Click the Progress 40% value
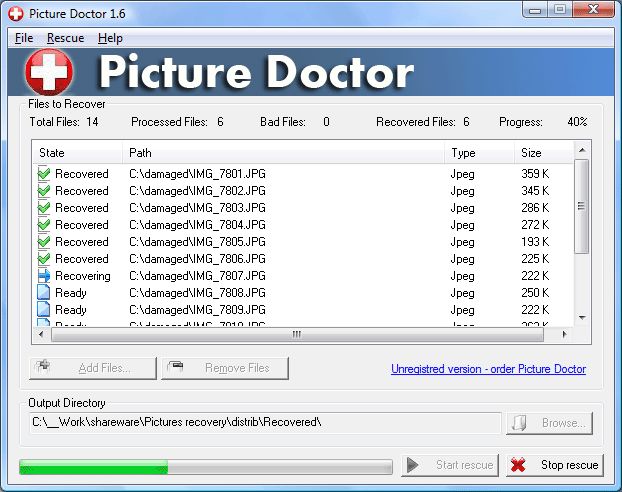 [x=577, y=122]
